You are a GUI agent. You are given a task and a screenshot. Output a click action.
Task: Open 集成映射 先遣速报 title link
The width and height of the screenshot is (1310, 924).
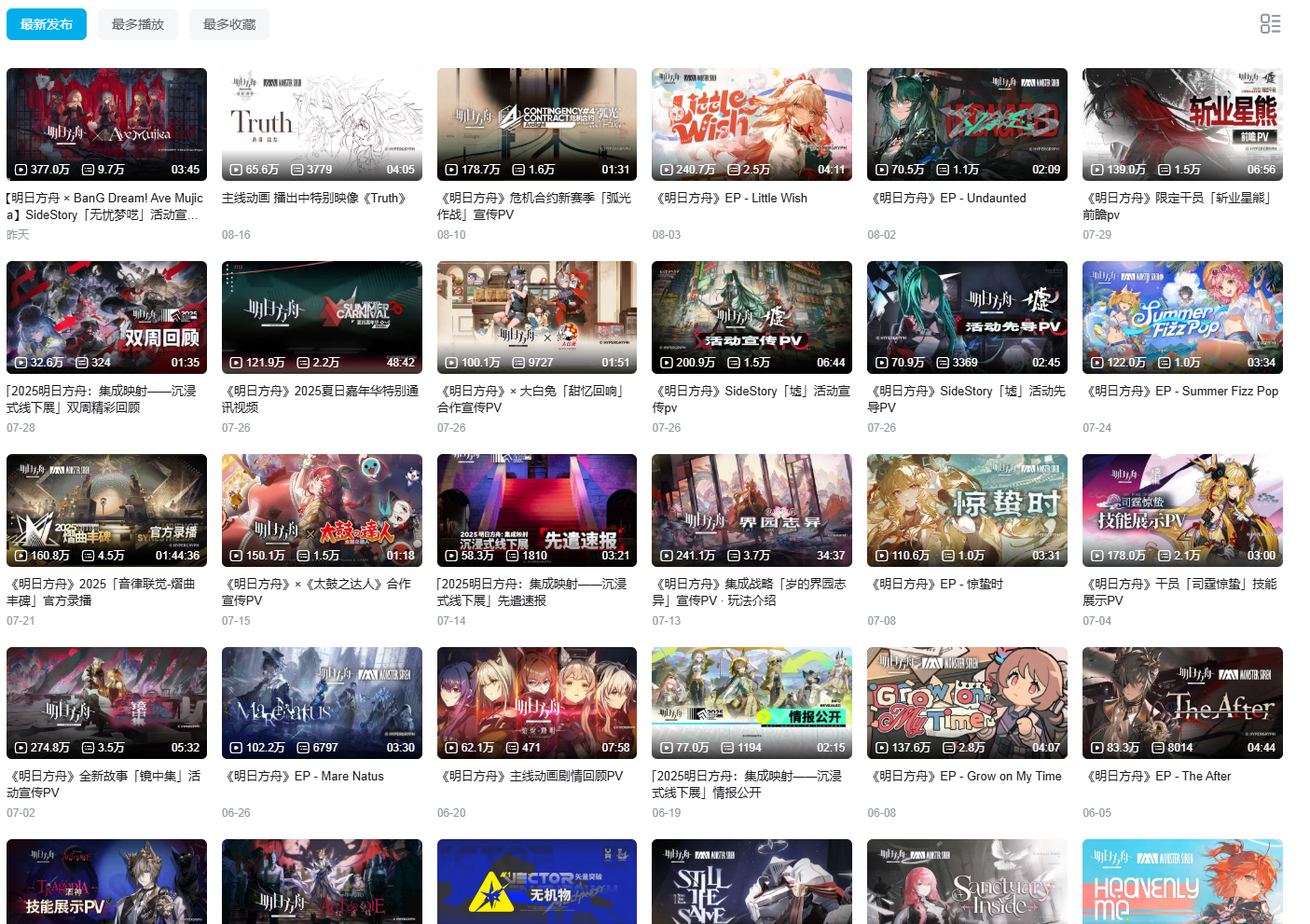532,592
